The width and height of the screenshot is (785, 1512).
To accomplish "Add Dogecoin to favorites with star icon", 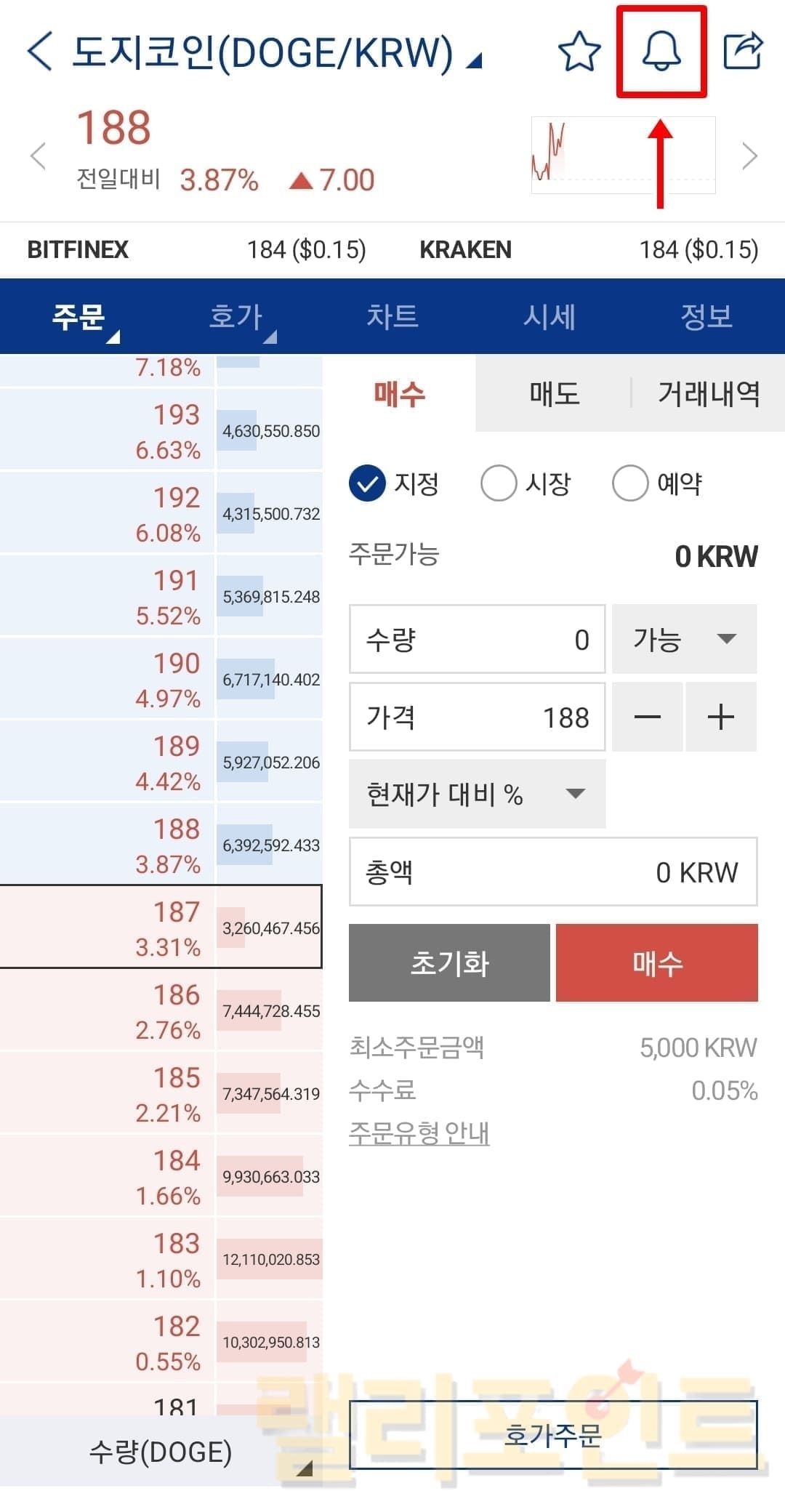I will point(579,51).
